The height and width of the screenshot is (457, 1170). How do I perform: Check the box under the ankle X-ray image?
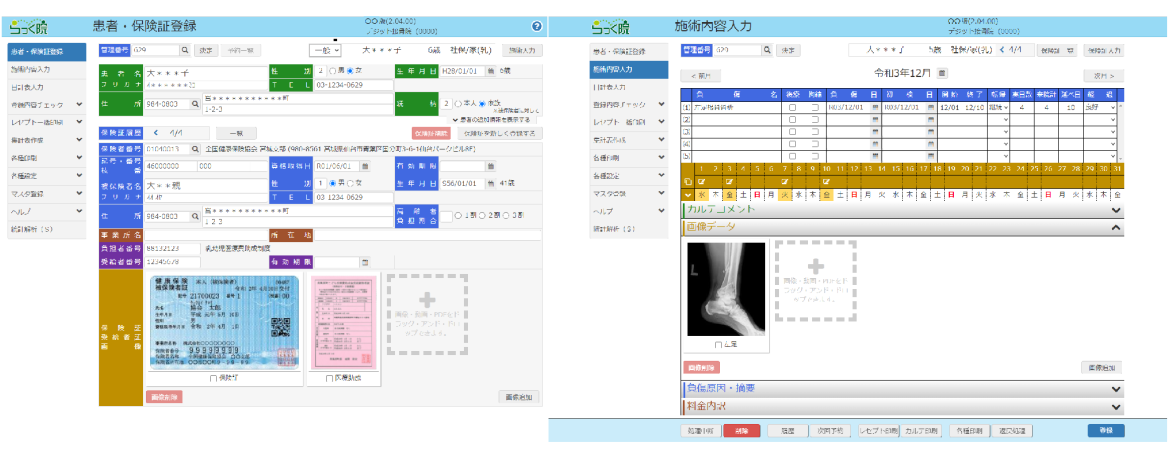click(x=717, y=344)
